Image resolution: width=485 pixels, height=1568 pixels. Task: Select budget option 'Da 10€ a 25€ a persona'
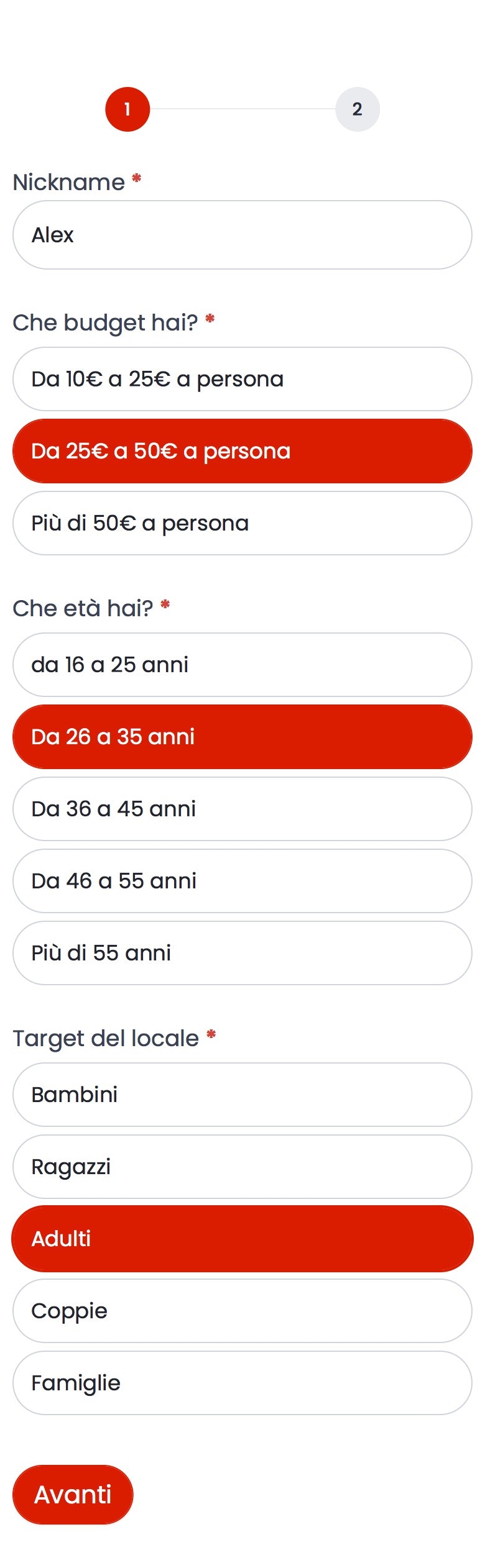242,379
